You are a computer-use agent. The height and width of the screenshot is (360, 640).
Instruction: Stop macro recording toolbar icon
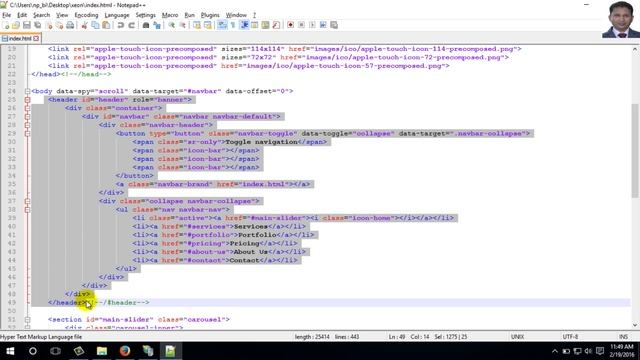click(301, 25)
